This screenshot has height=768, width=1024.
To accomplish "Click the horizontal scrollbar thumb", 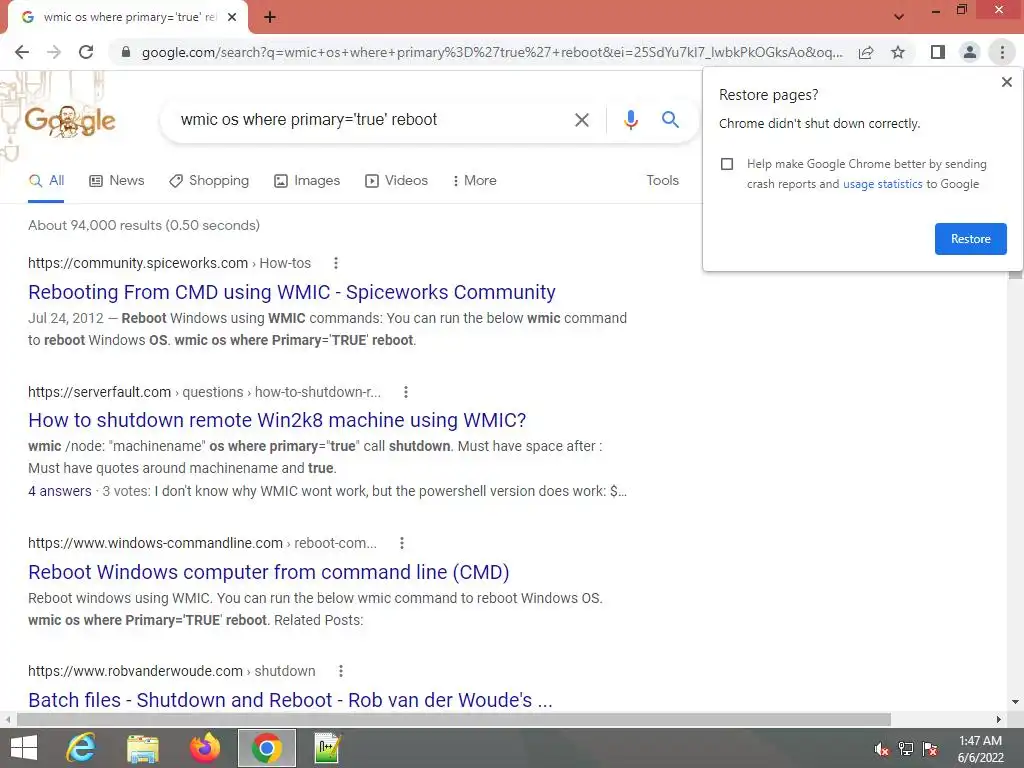I will pos(453,720).
